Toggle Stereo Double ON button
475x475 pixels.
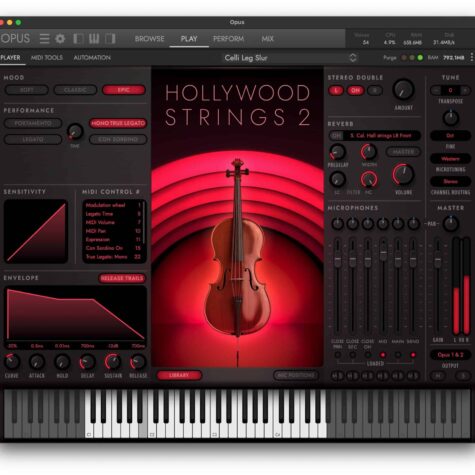[355, 90]
